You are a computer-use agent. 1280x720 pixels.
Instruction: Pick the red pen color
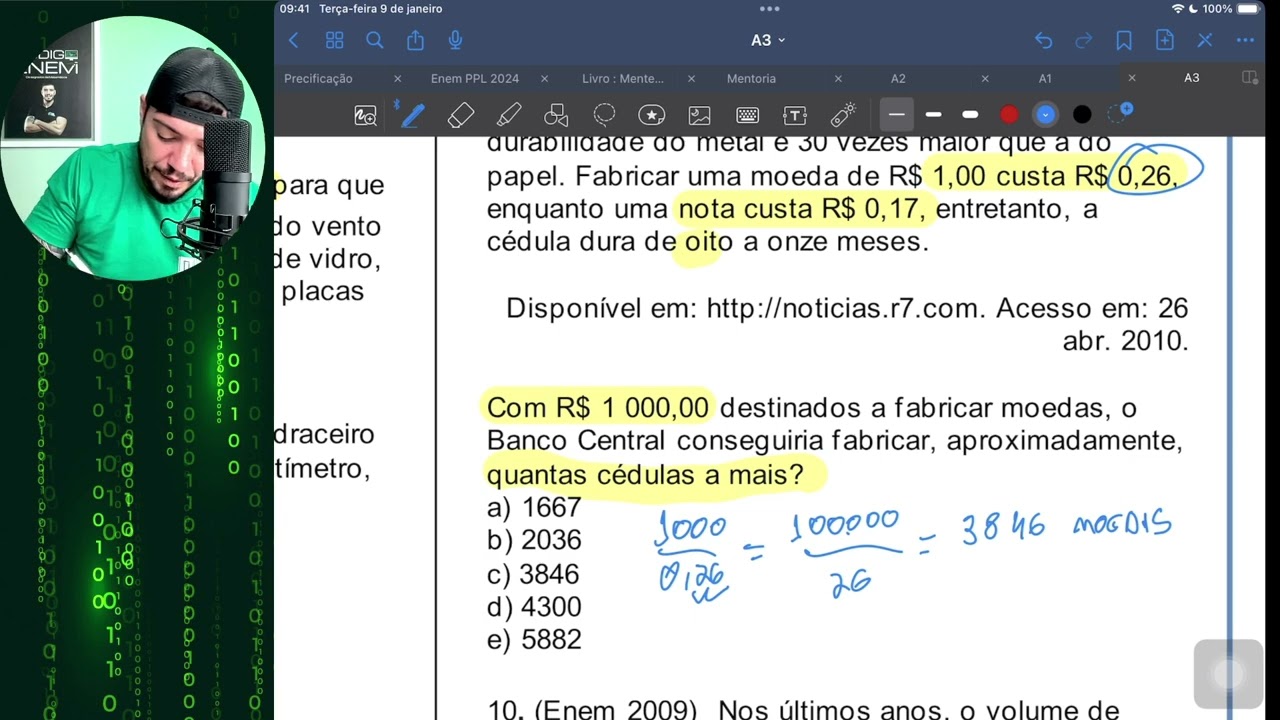1009,115
